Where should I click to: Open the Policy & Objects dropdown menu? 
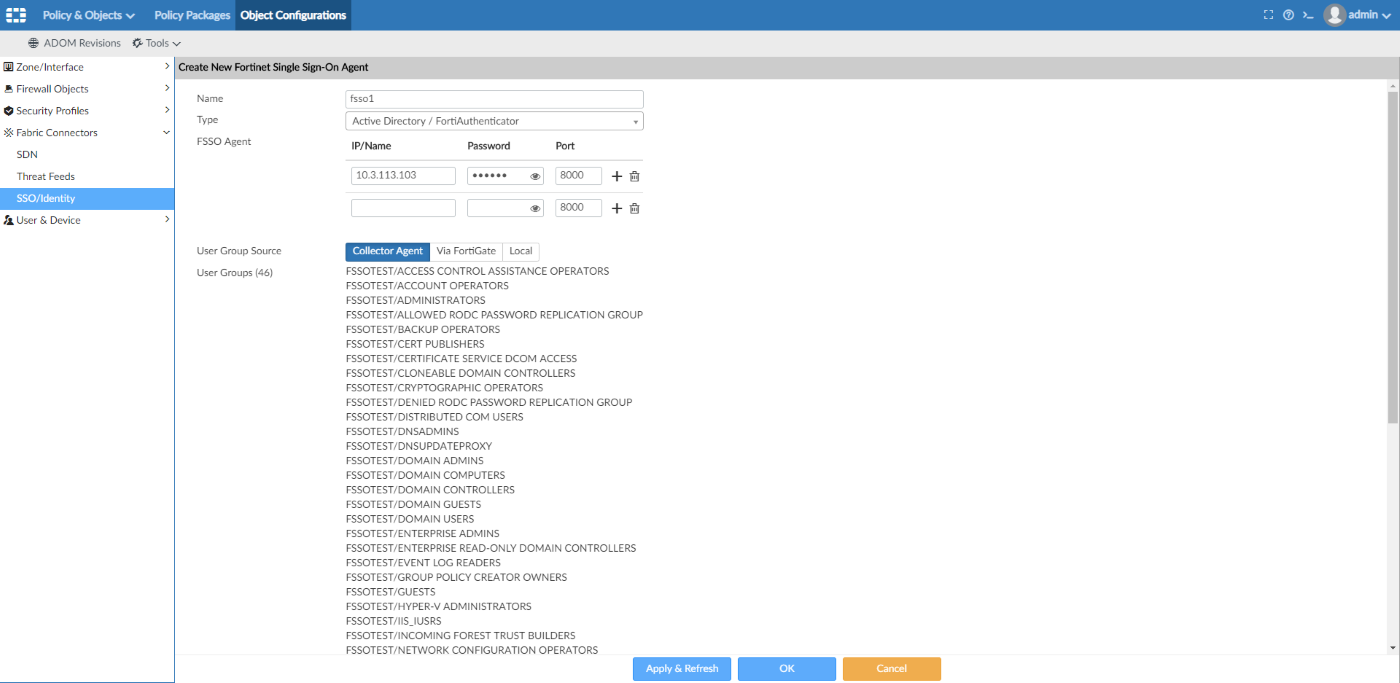[88, 15]
